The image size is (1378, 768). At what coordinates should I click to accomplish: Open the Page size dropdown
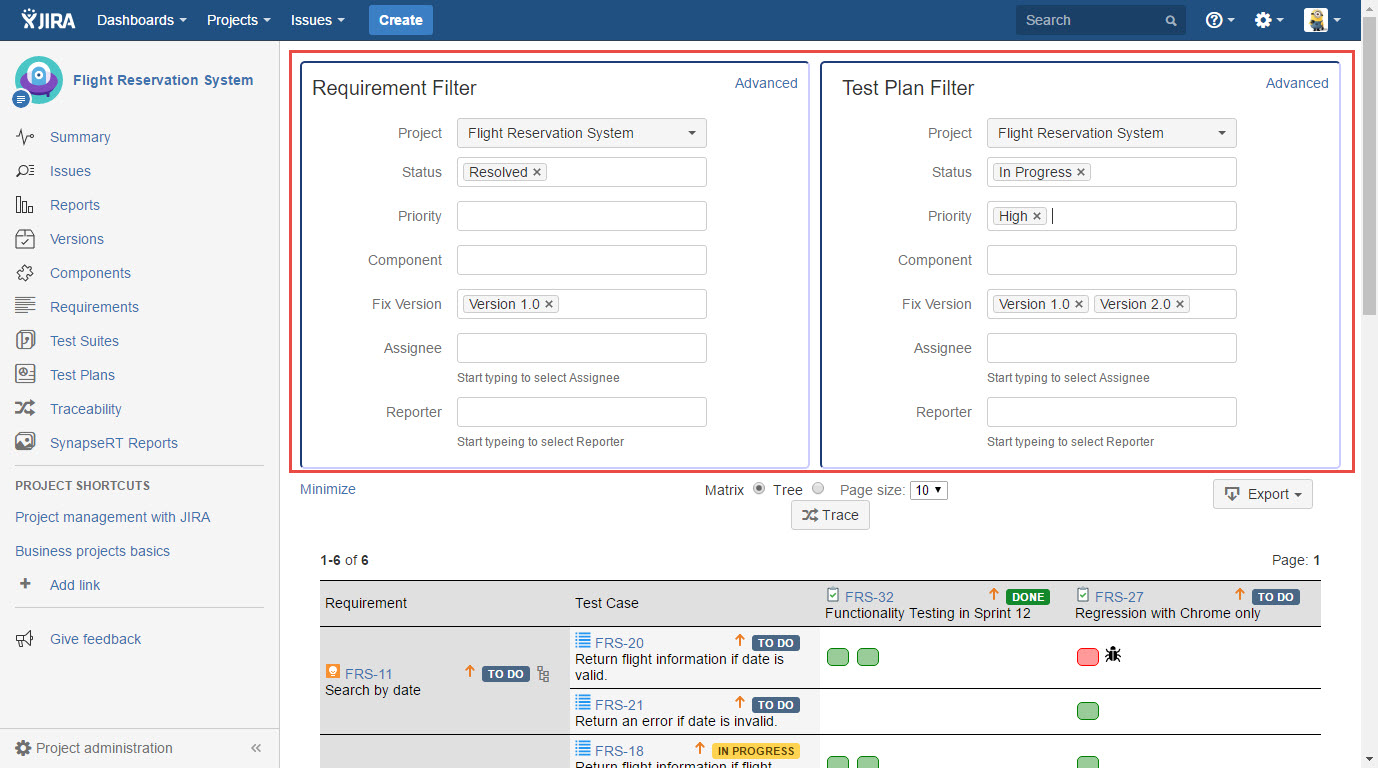point(928,490)
